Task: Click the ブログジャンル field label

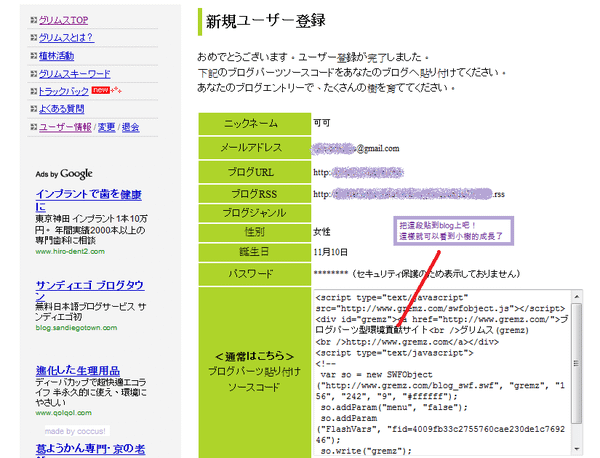Action: pyautogui.click(x=254, y=213)
